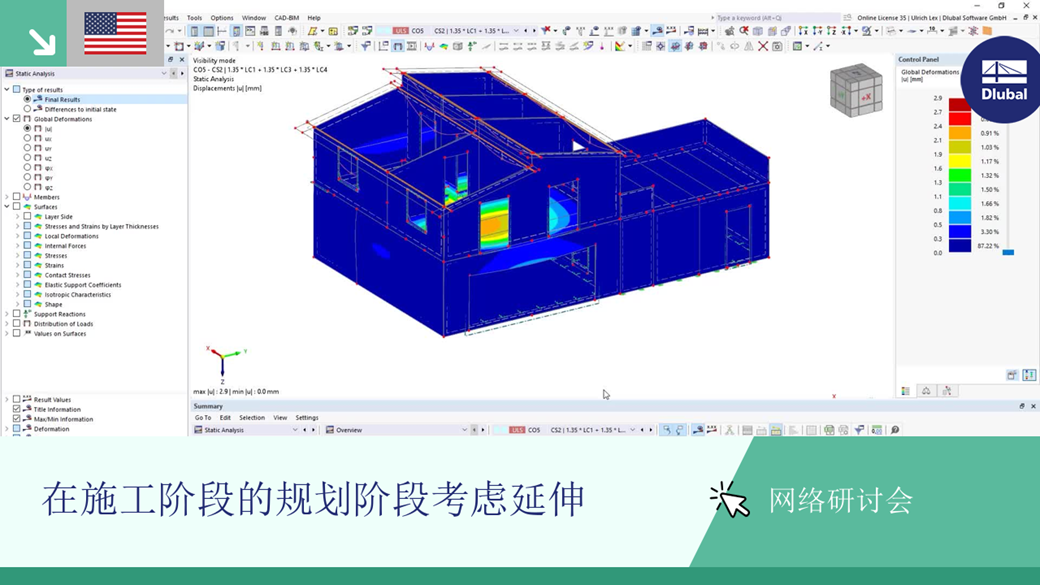Open the Tools menu
The width and height of the screenshot is (1040, 585).
pos(194,18)
